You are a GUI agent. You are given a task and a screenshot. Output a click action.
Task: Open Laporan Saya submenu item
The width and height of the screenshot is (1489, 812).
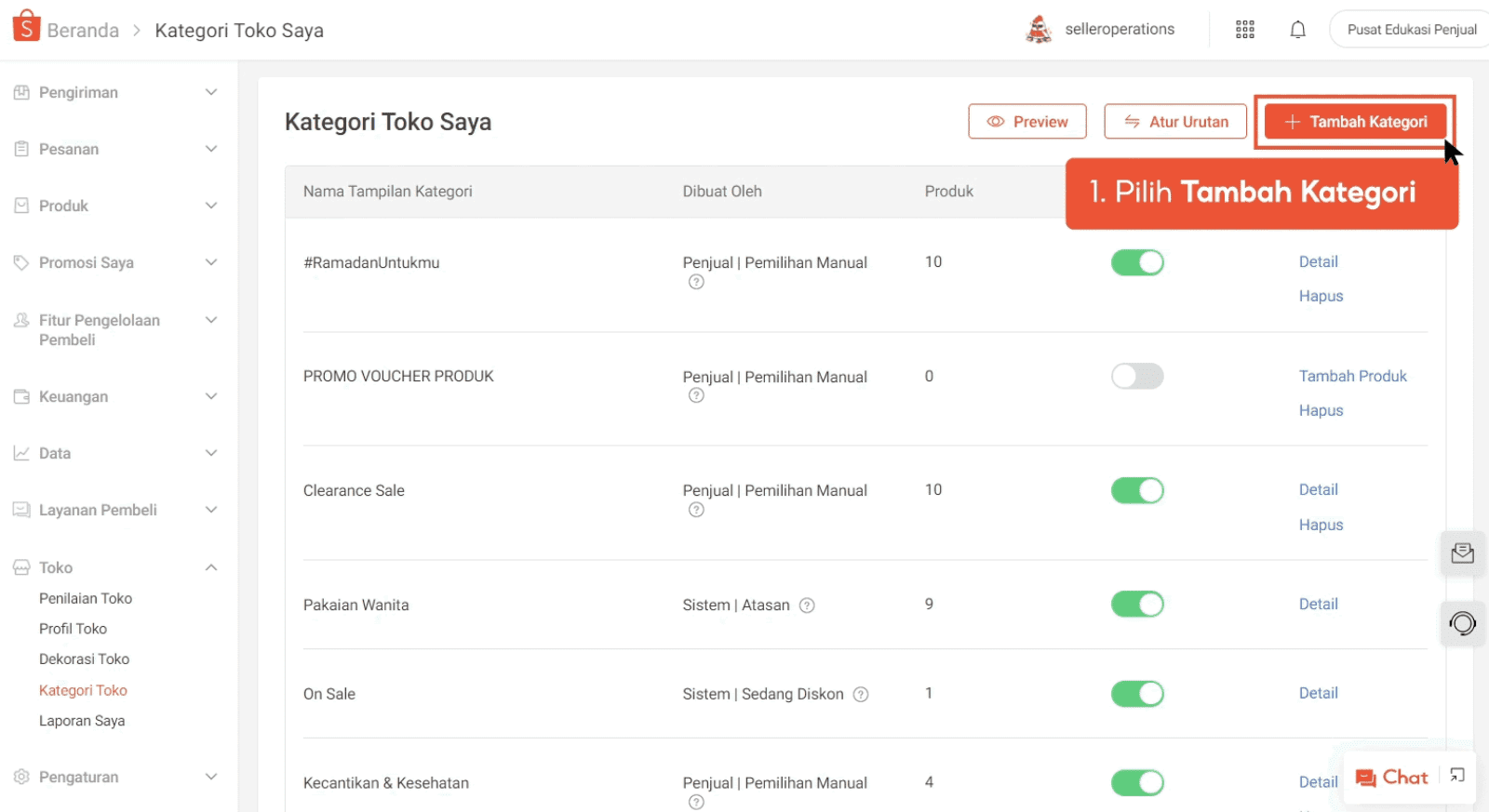tap(82, 721)
